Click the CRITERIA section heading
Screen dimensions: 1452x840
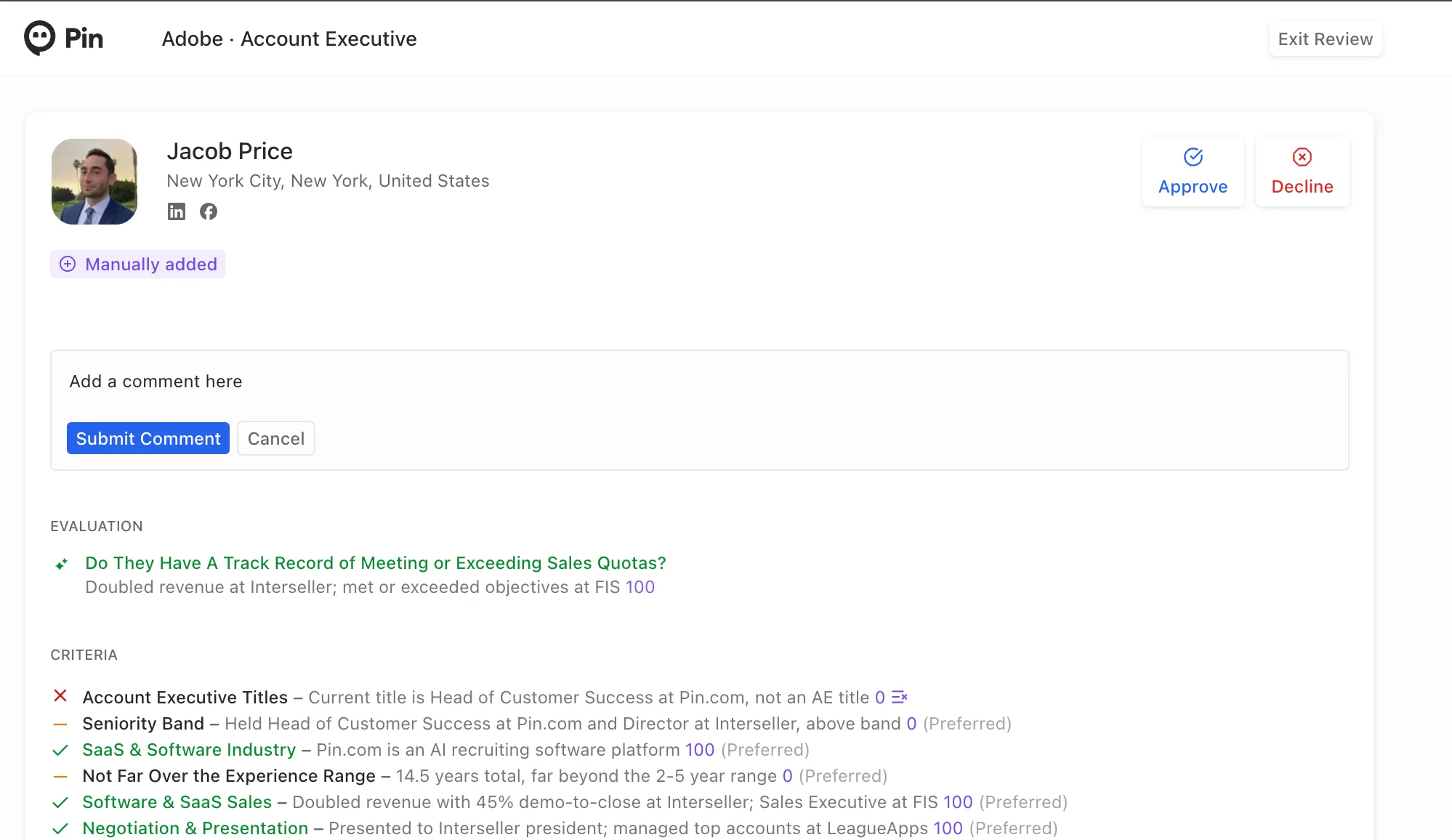[x=84, y=655]
